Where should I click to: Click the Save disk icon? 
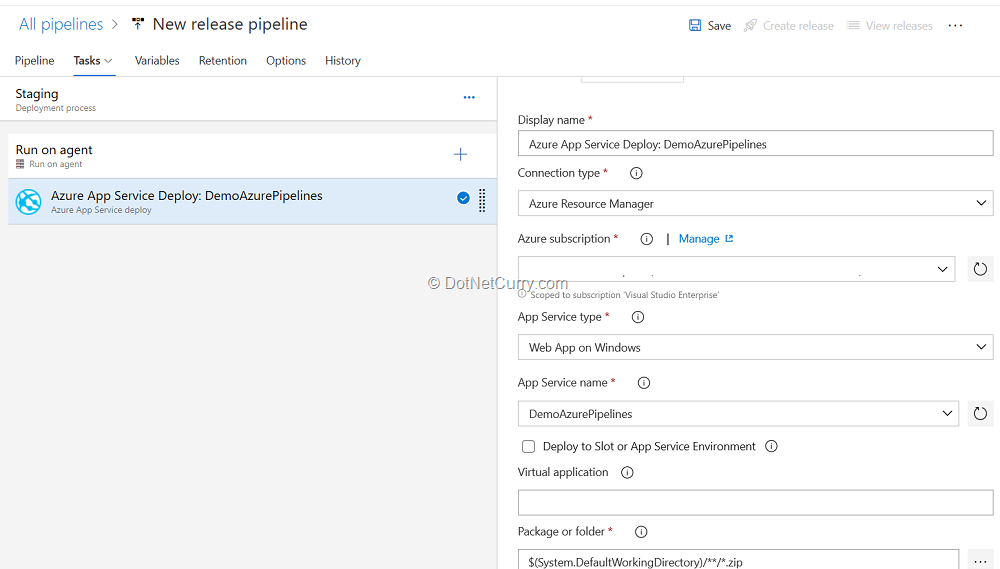point(695,26)
